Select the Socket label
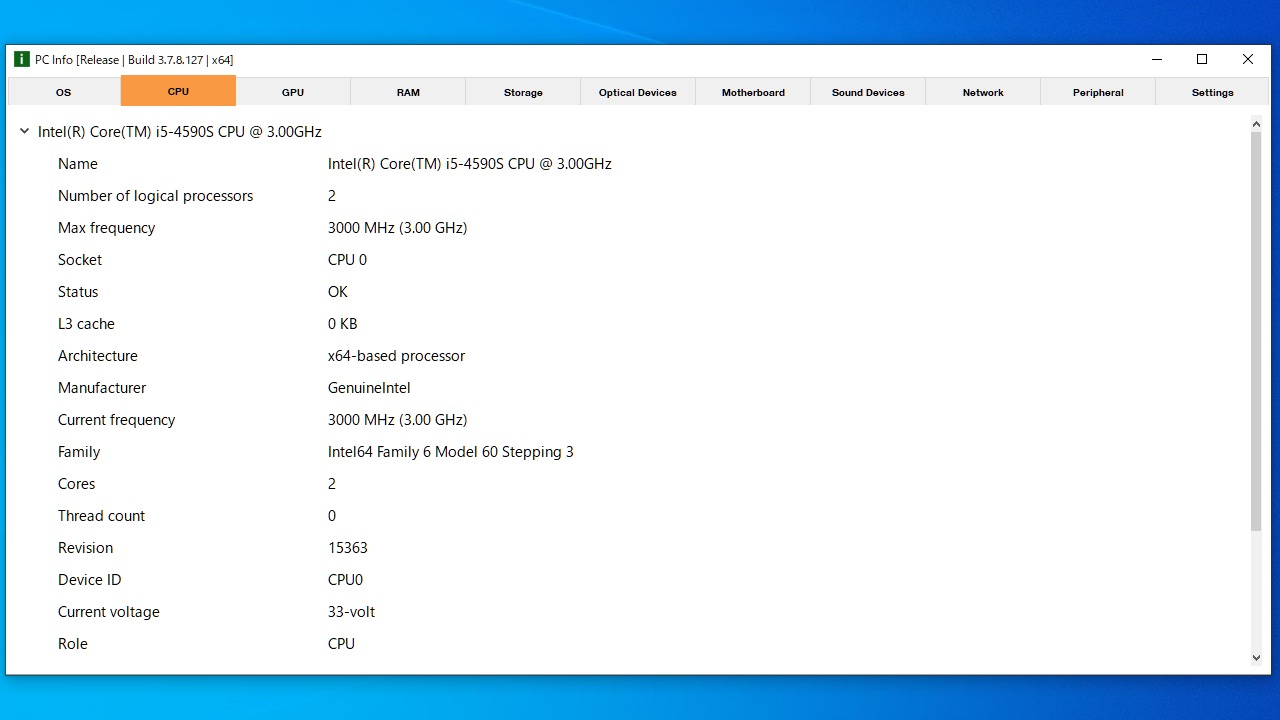This screenshot has width=1280, height=720. click(x=80, y=260)
